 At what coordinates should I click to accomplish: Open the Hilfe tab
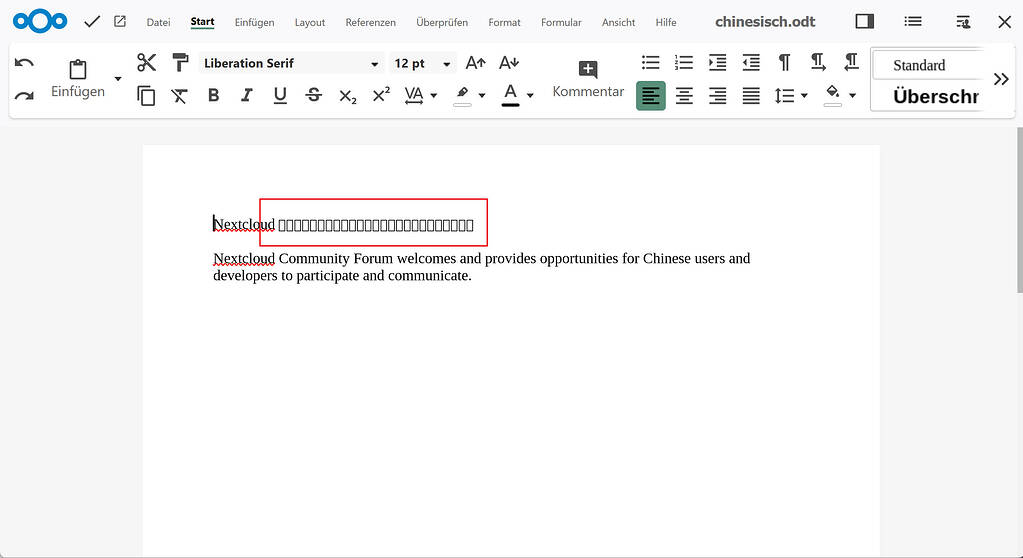click(666, 22)
